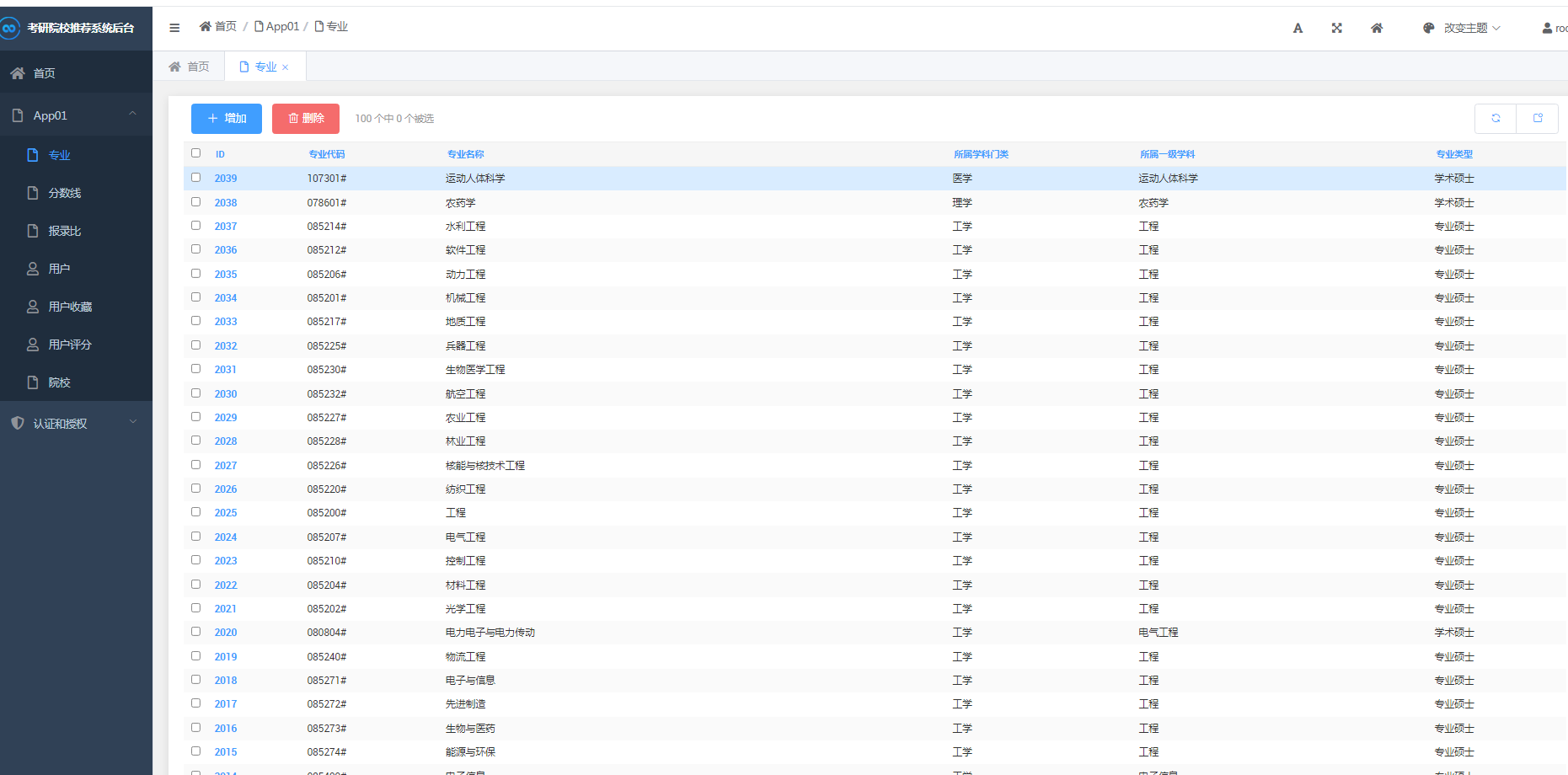
Task: Check the row 2033 checkbox
Action: click(x=195, y=321)
